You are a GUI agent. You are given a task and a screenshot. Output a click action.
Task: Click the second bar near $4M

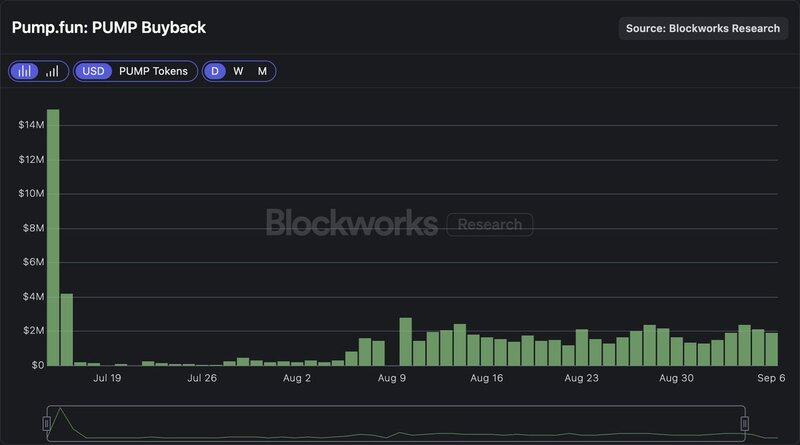click(66, 330)
